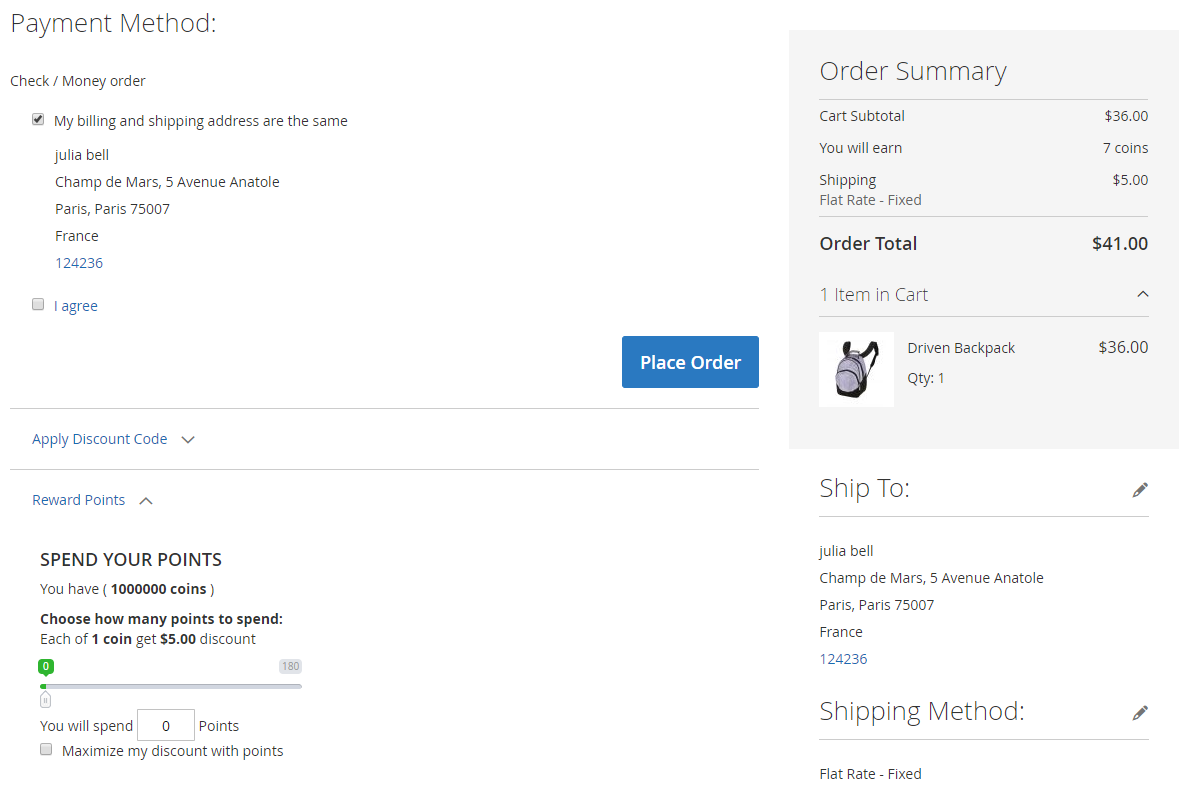Screen dimensions: 1194x786
Task: Enable Maximize my discount with points
Action: [46, 750]
